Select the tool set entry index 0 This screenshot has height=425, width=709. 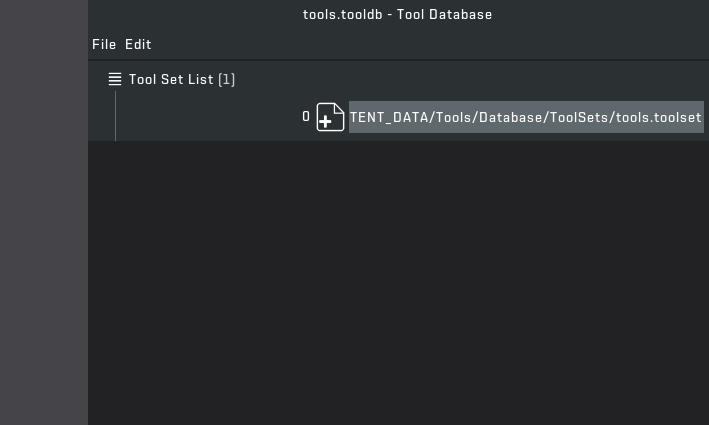[x=306, y=117]
